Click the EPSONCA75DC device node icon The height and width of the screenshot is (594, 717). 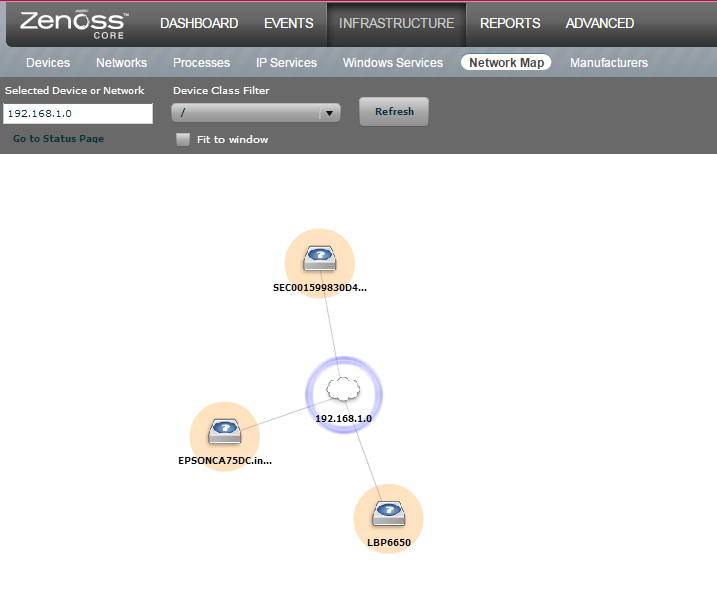coord(224,432)
